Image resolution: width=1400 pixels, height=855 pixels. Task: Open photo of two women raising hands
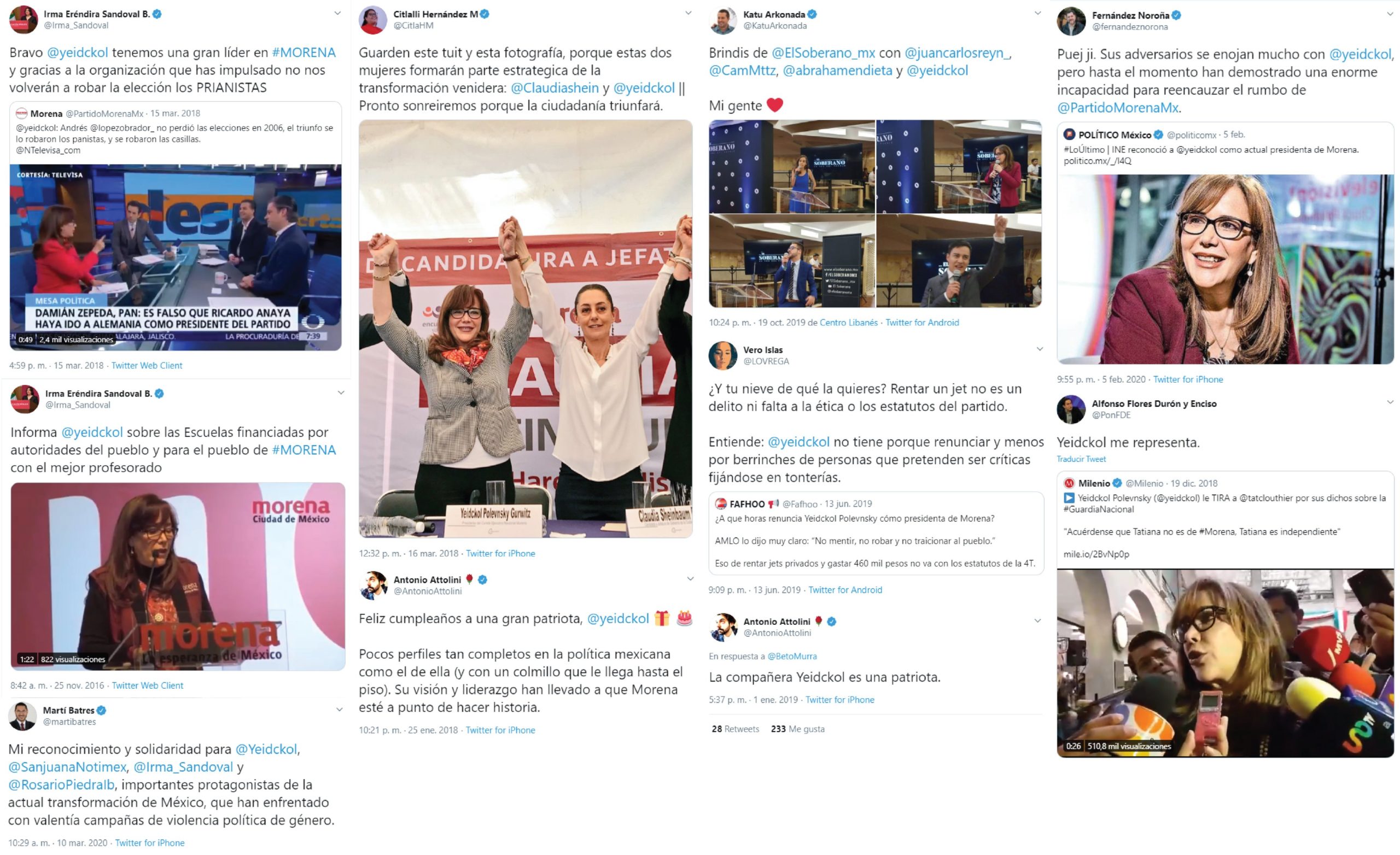[x=526, y=329]
